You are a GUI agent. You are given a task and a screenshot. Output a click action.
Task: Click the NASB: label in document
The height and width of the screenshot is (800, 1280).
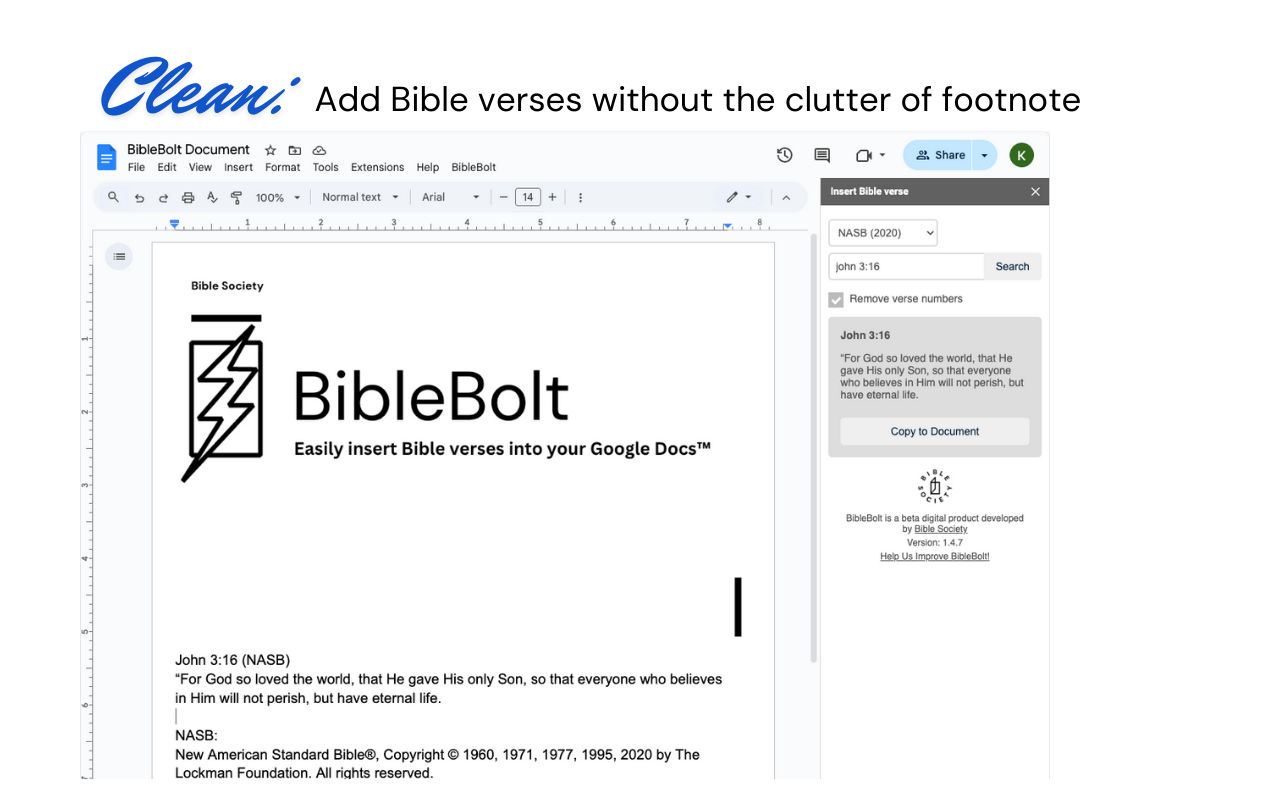pos(196,735)
